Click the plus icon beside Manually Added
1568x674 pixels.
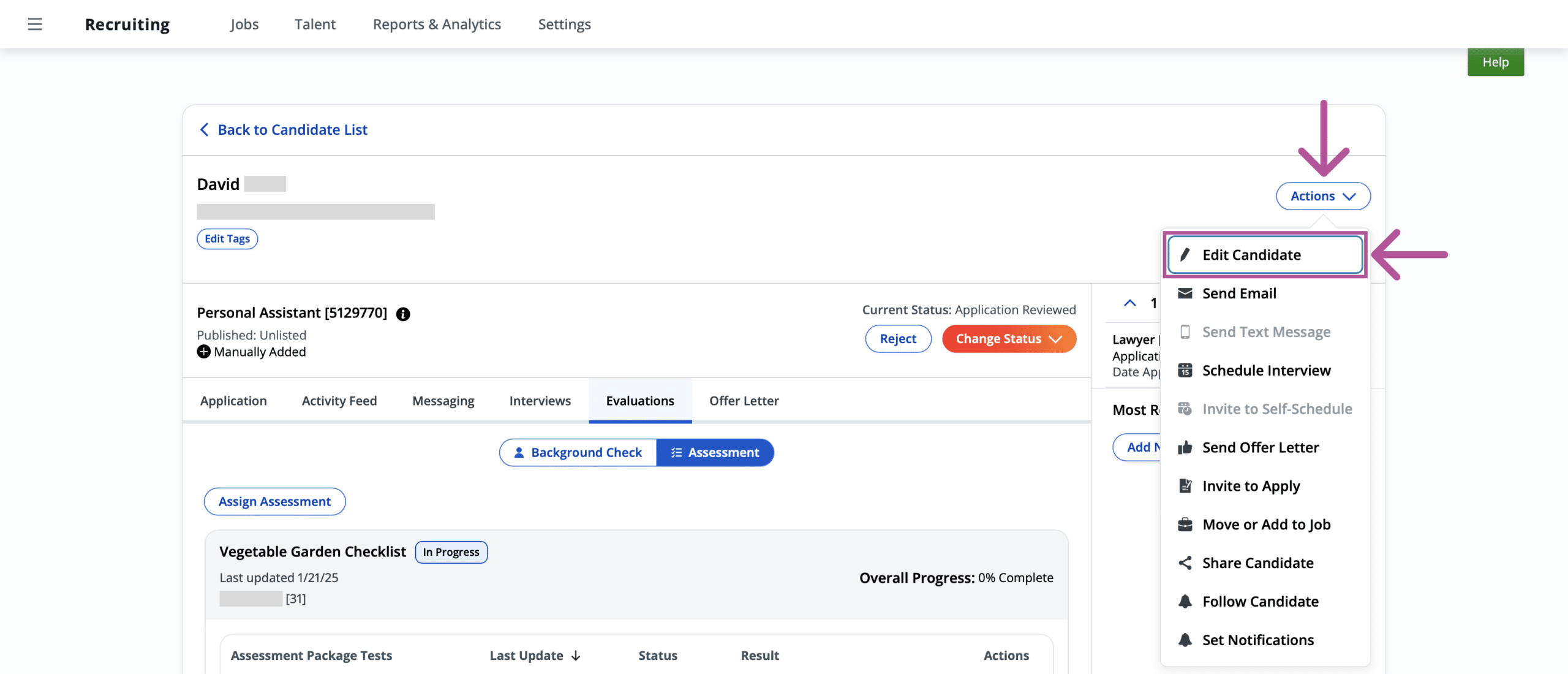pyautogui.click(x=203, y=352)
